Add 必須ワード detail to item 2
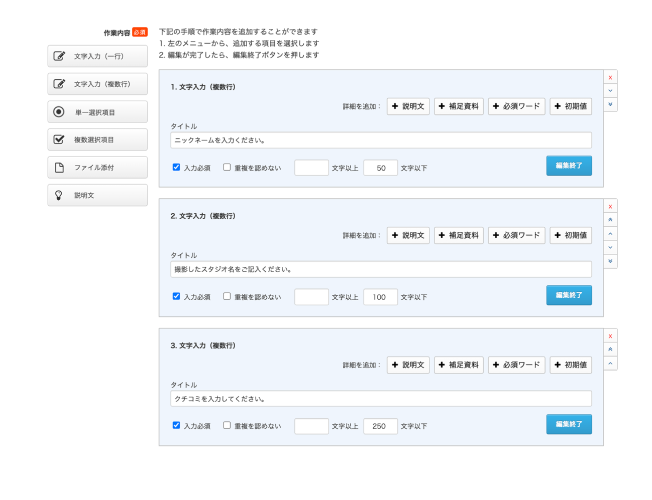This screenshot has width=652, height=500. click(x=517, y=236)
